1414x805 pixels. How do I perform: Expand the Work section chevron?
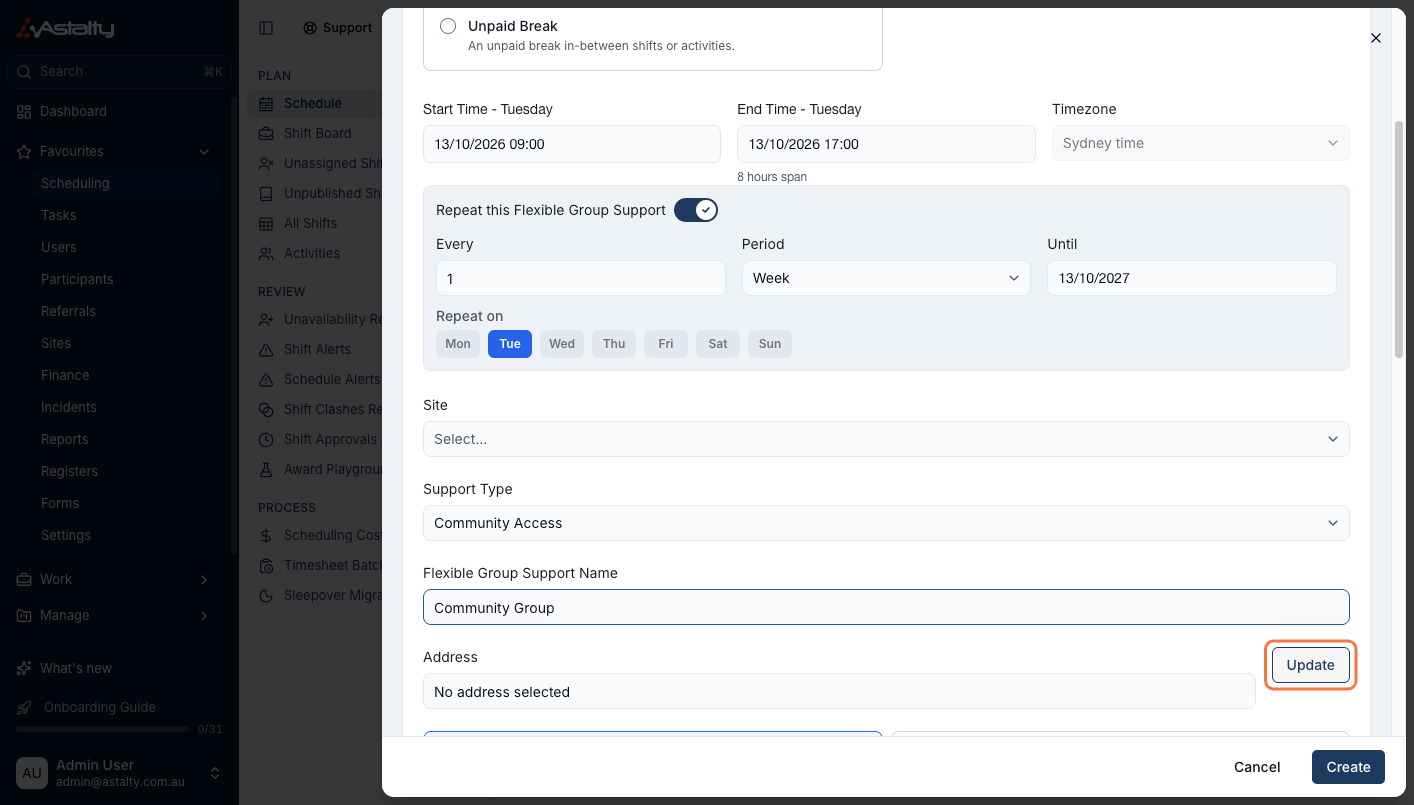[203, 580]
